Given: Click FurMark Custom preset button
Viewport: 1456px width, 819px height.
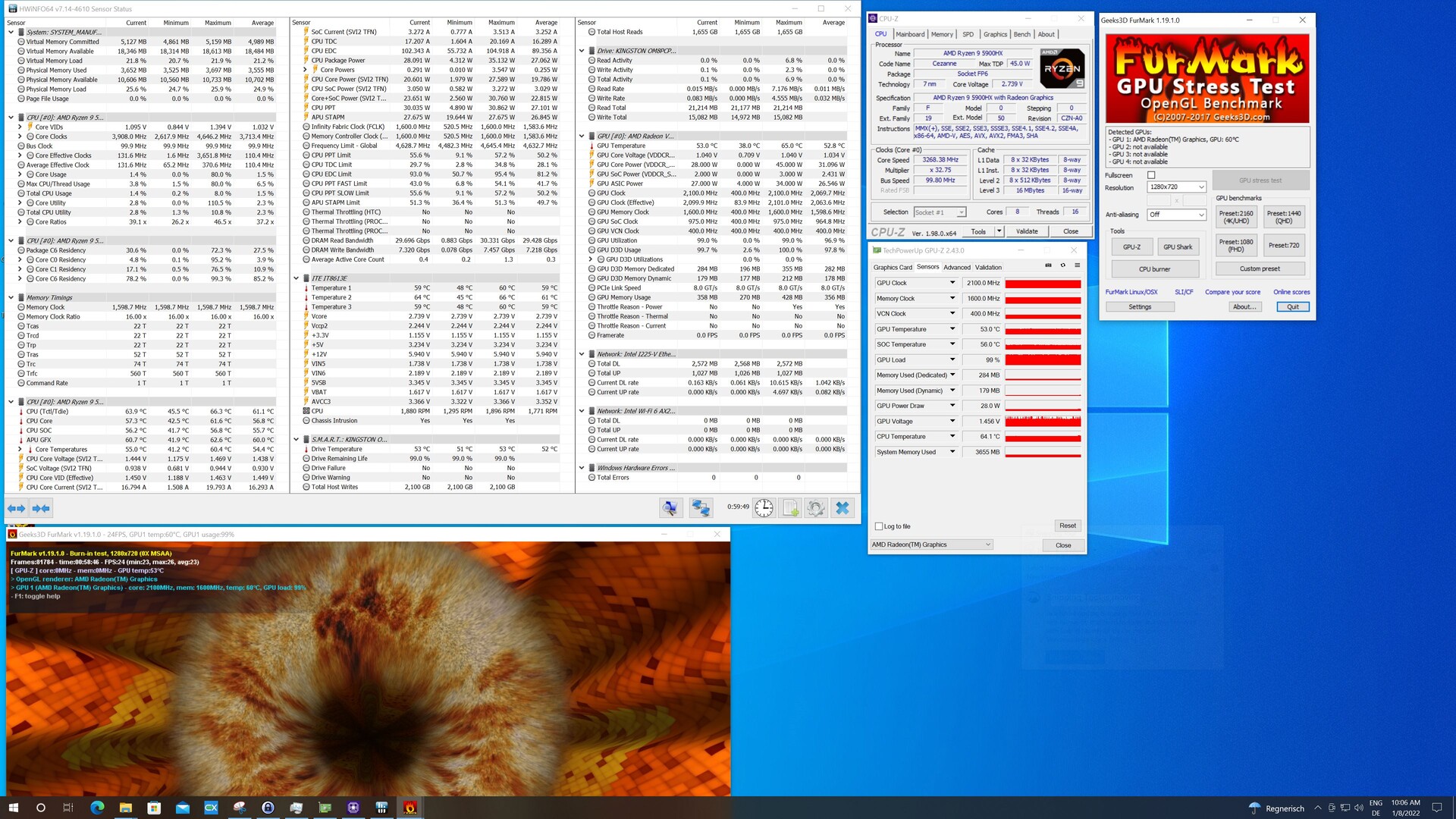Looking at the screenshot, I should pyautogui.click(x=1260, y=268).
